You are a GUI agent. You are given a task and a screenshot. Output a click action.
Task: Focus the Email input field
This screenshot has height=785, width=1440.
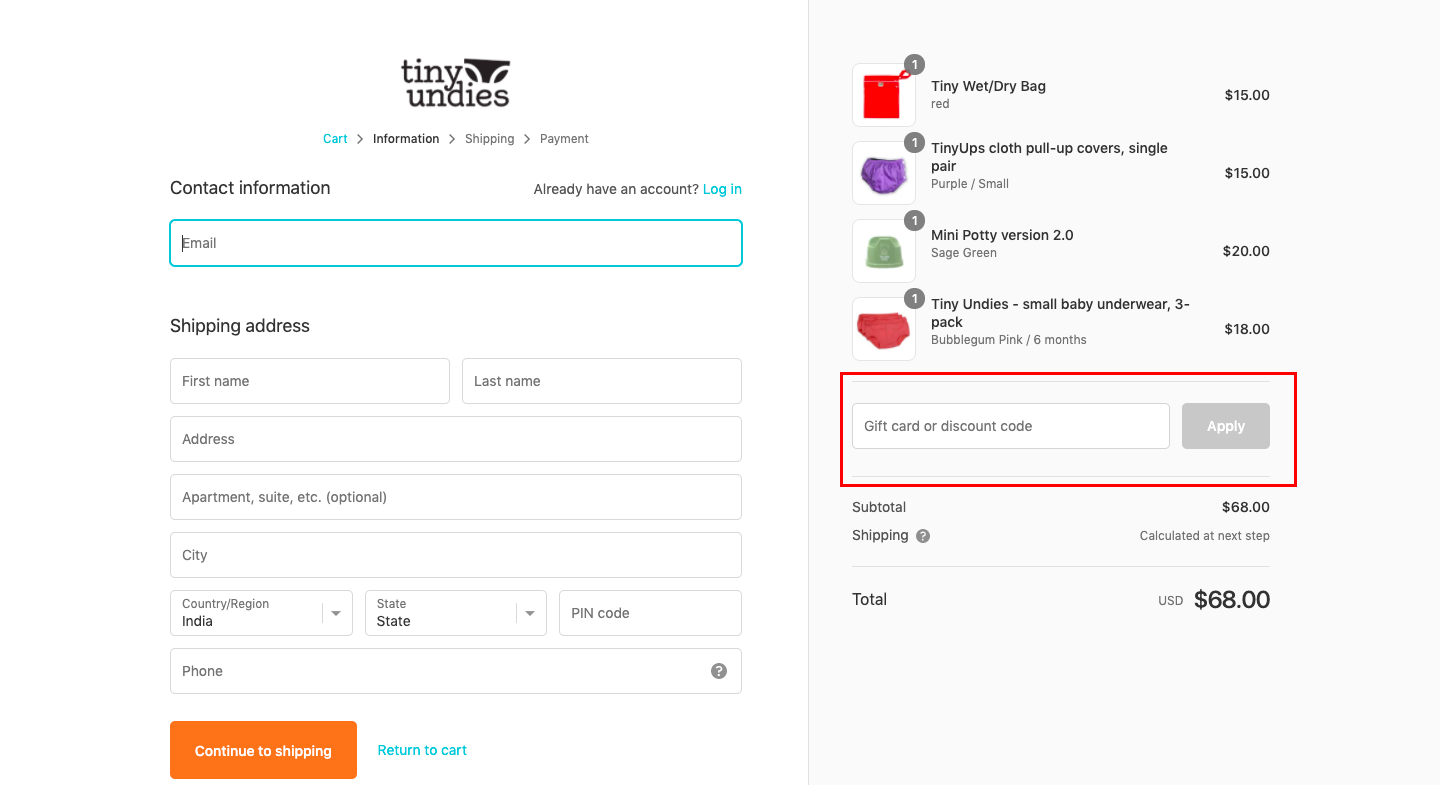456,243
